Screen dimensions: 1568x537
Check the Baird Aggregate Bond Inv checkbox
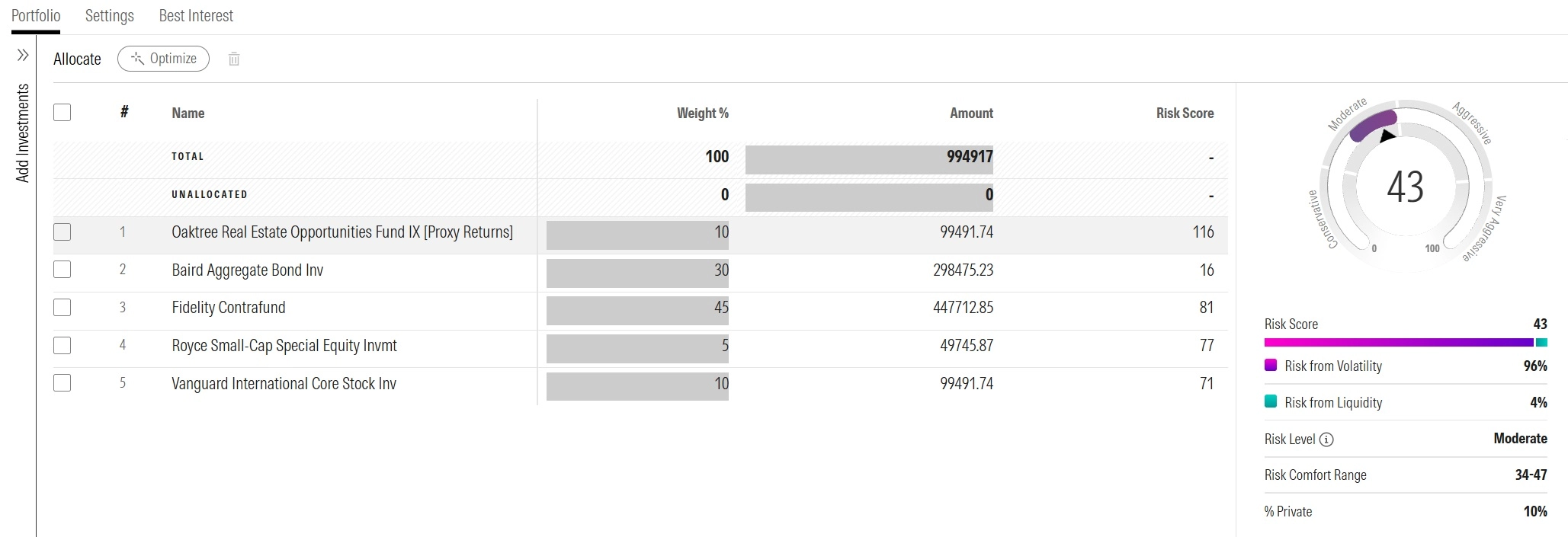pyautogui.click(x=63, y=270)
